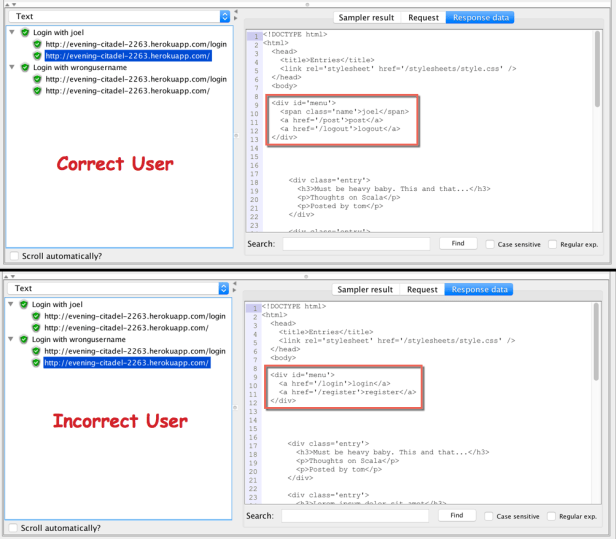Collapse 'Login with joel' node in bottom panel
This screenshot has height=539, width=616.
pyautogui.click(x=11, y=304)
